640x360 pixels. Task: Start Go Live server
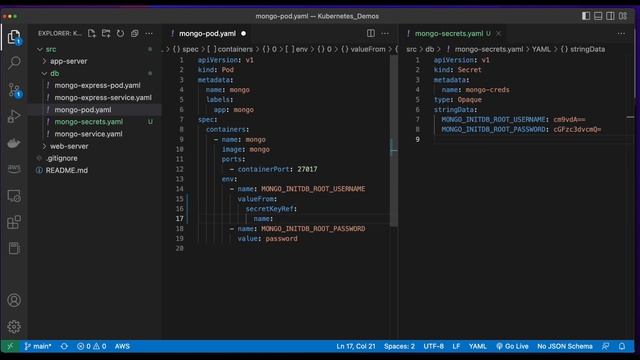(x=512, y=346)
